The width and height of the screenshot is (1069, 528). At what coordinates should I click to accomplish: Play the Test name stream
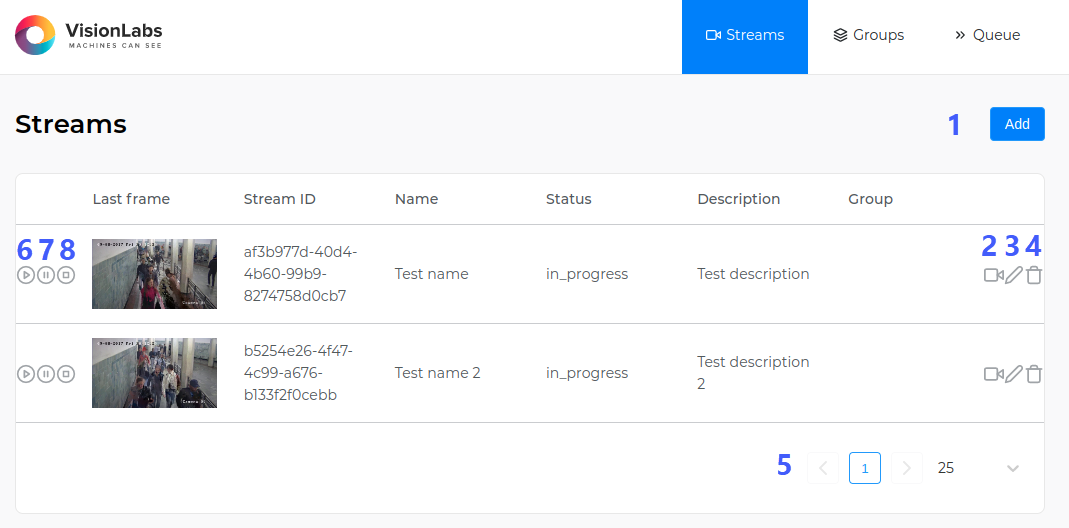click(26, 275)
